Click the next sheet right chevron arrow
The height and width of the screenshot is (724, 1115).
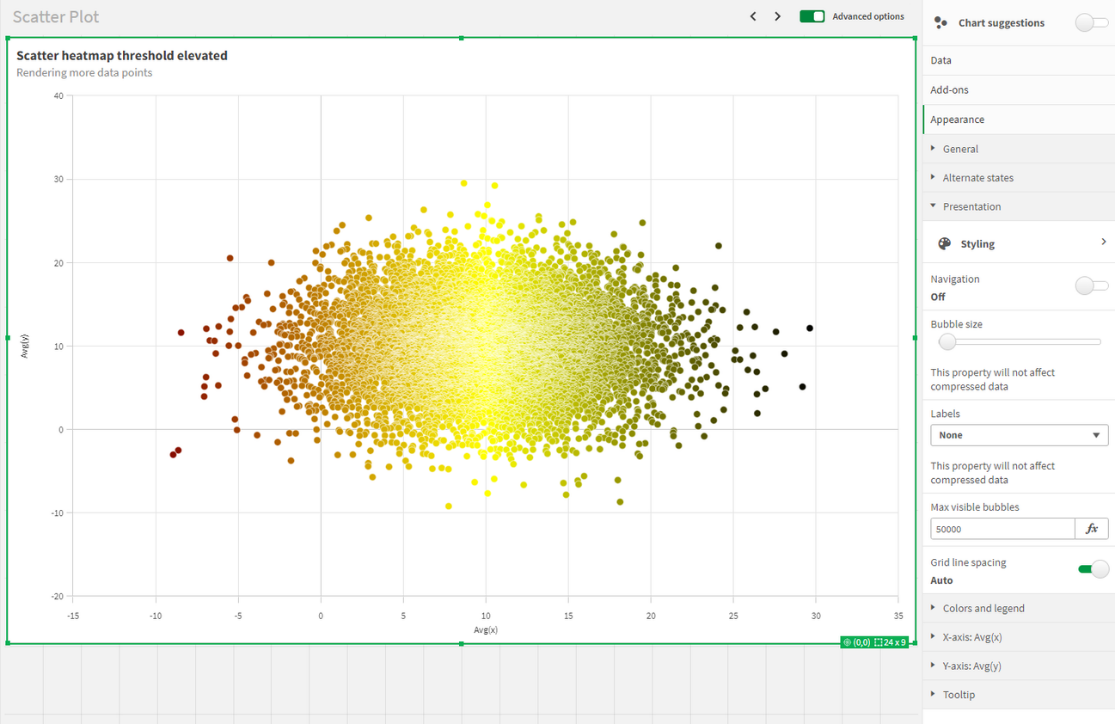click(x=777, y=16)
